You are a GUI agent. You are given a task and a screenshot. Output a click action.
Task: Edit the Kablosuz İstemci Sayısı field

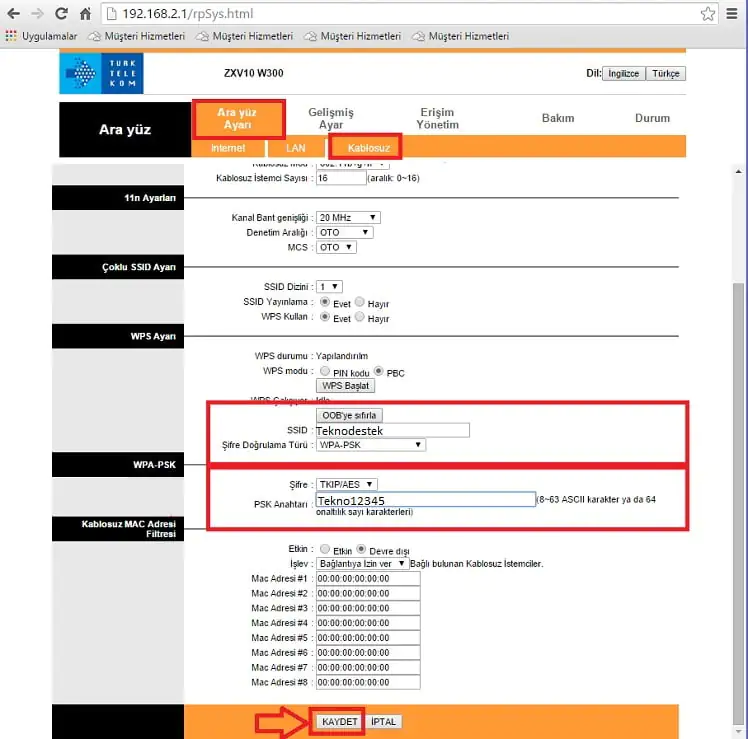(341, 178)
